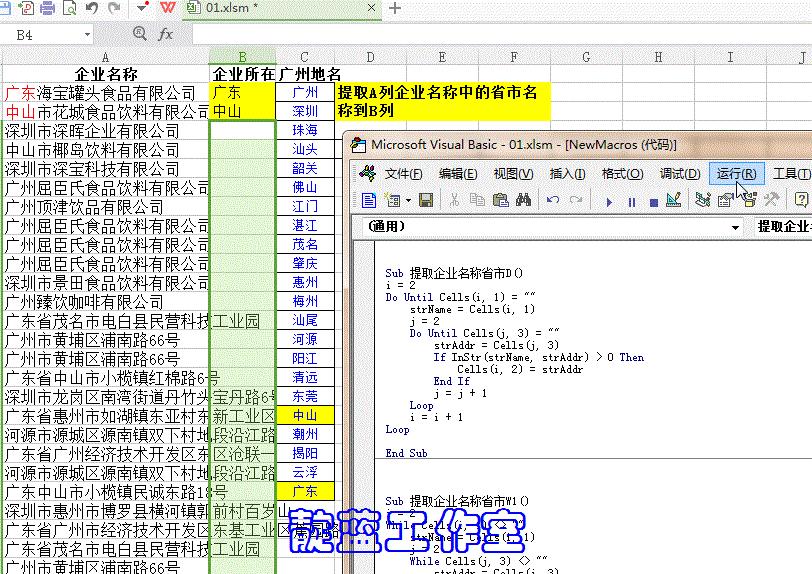
Task: Open print preview in WPS toolbar
Action: click(69, 8)
